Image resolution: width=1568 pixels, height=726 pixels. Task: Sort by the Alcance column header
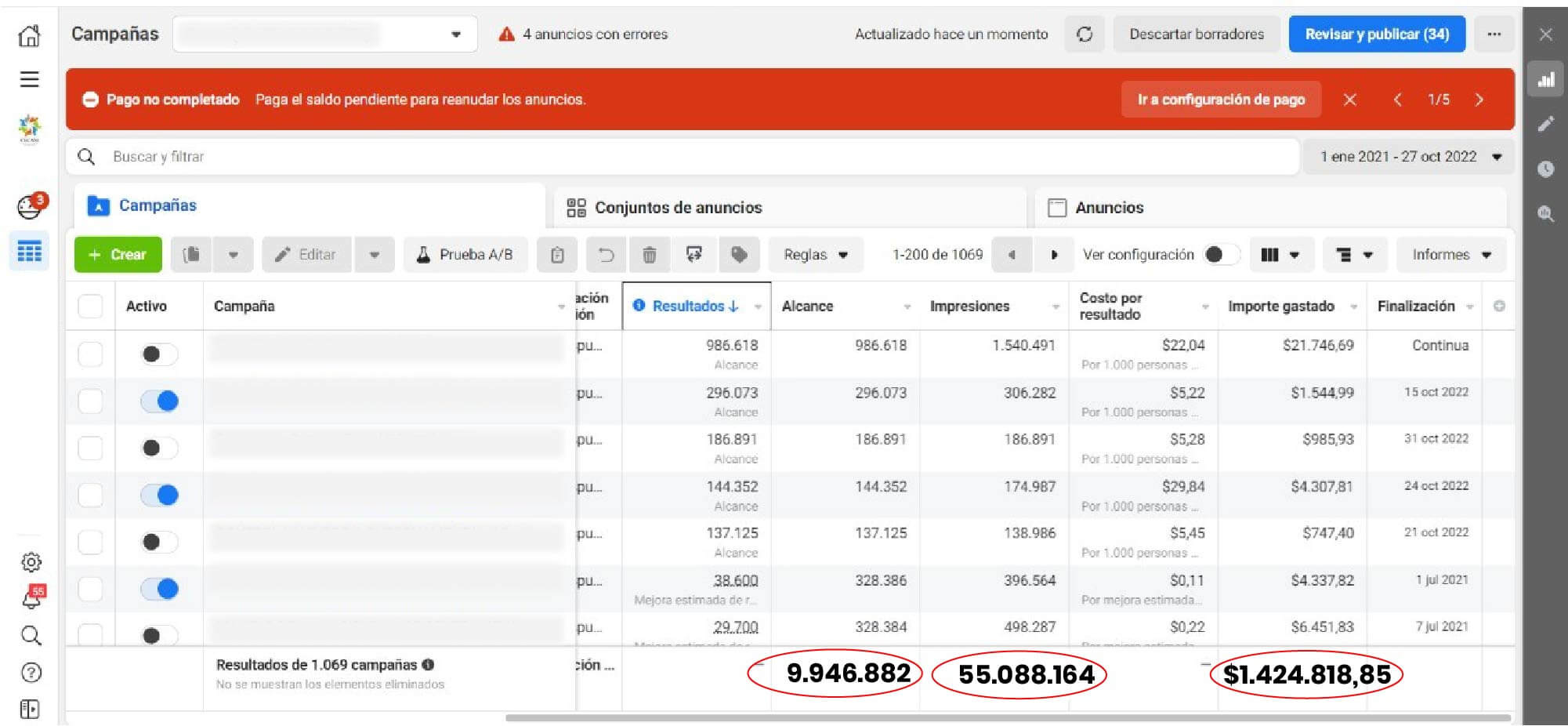click(x=807, y=307)
